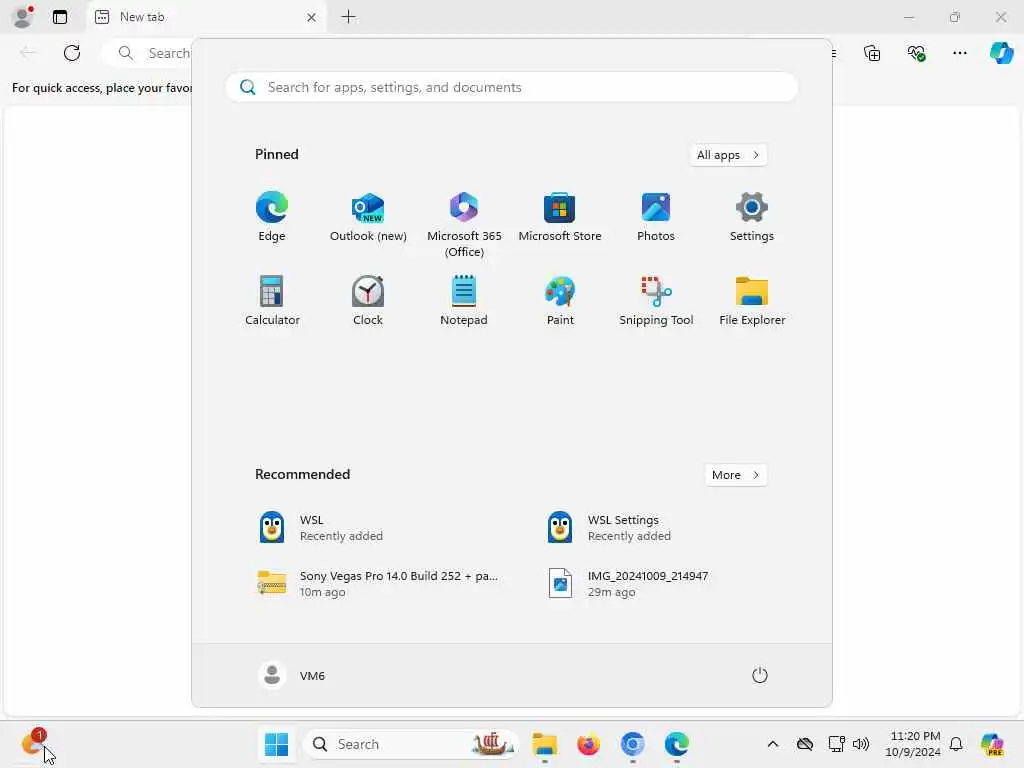Click the network tray icon
Screen dimensions: 1024x768
click(x=836, y=744)
